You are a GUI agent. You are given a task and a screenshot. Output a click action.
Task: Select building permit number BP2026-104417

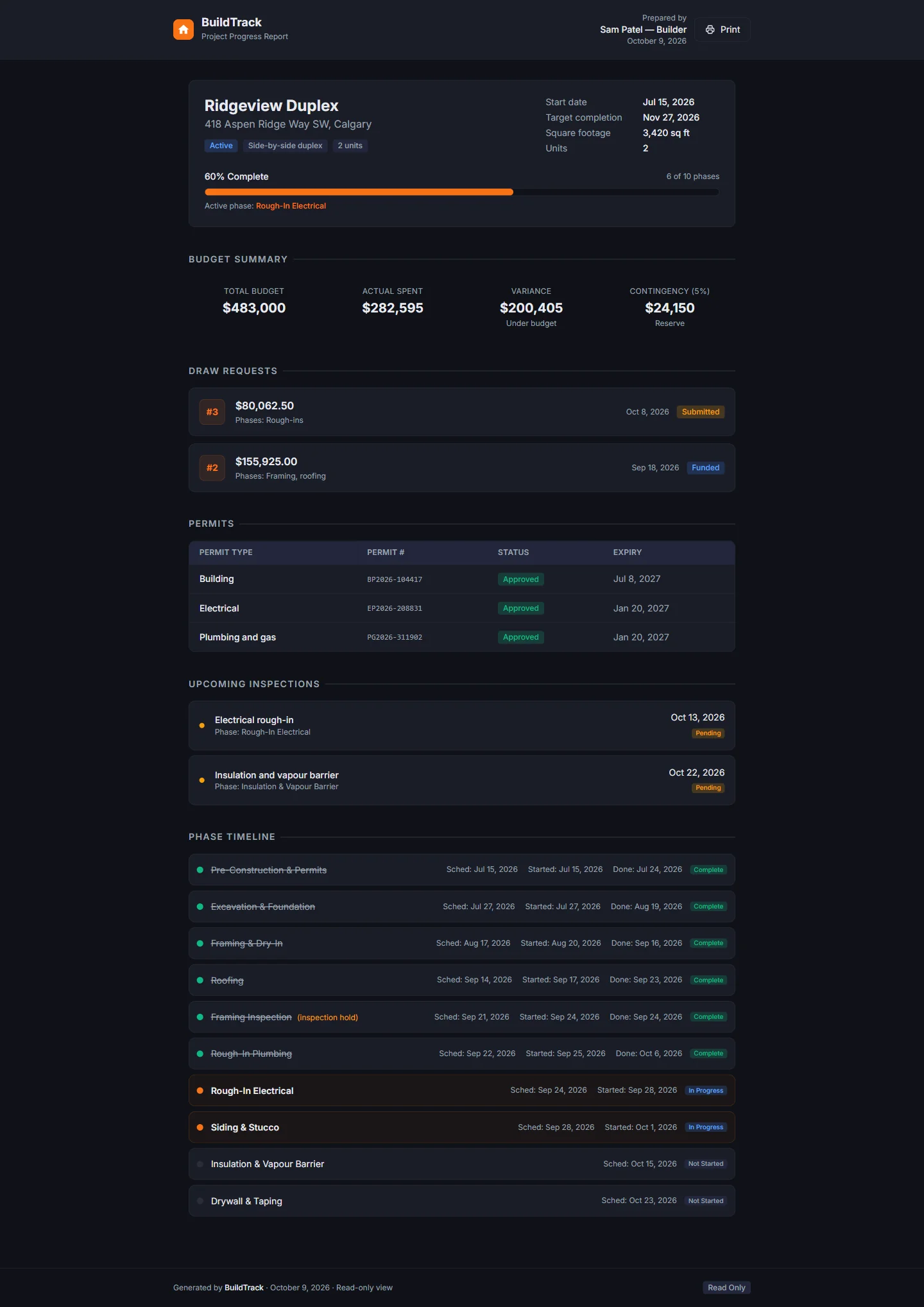(x=395, y=579)
